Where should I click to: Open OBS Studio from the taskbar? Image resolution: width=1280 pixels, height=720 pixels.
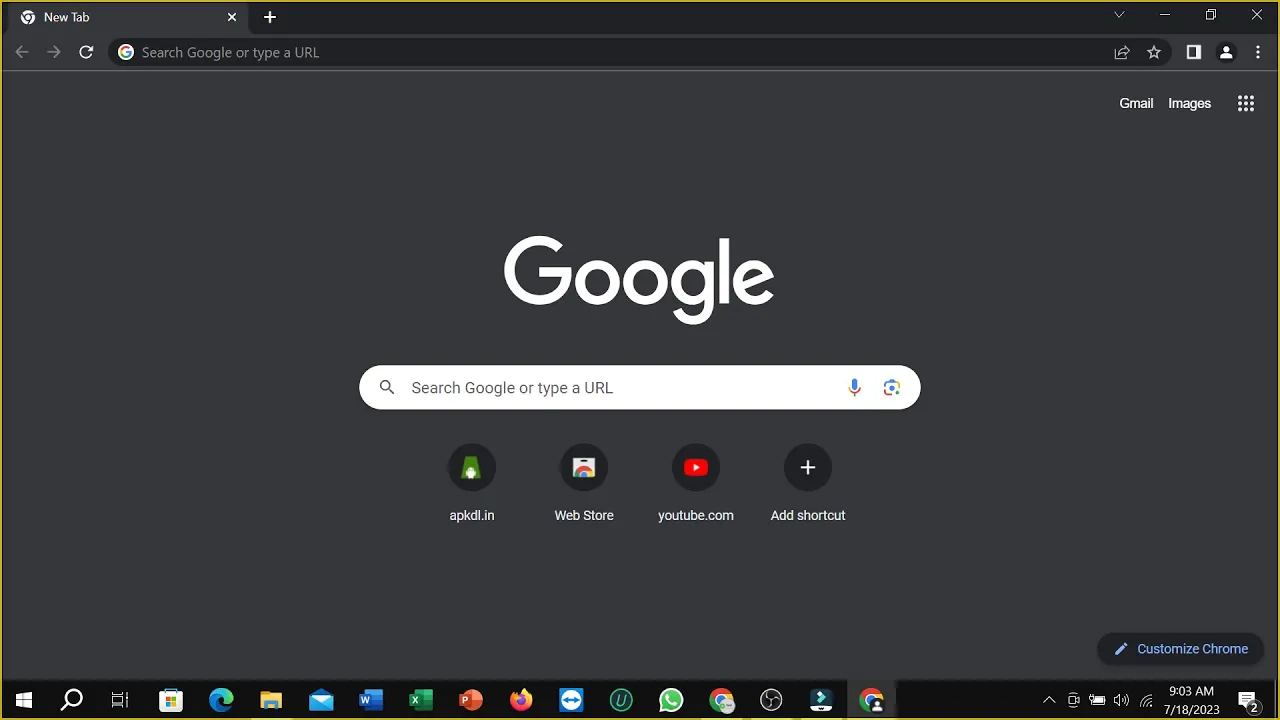[x=771, y=700]
